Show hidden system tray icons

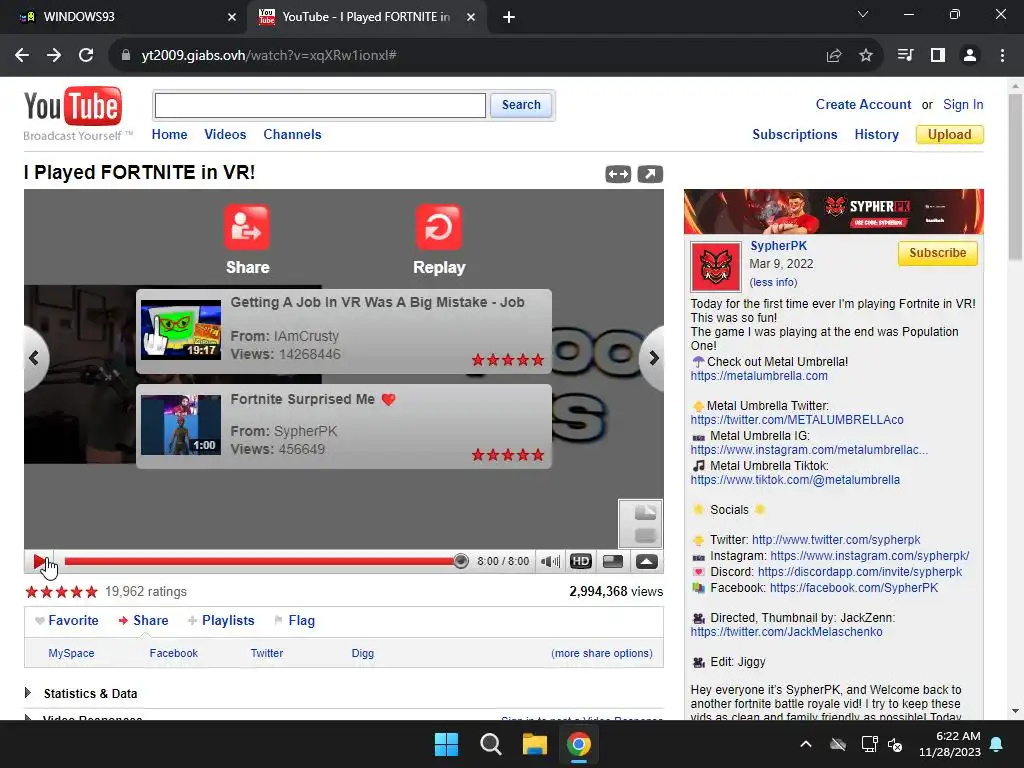[806, 744]
